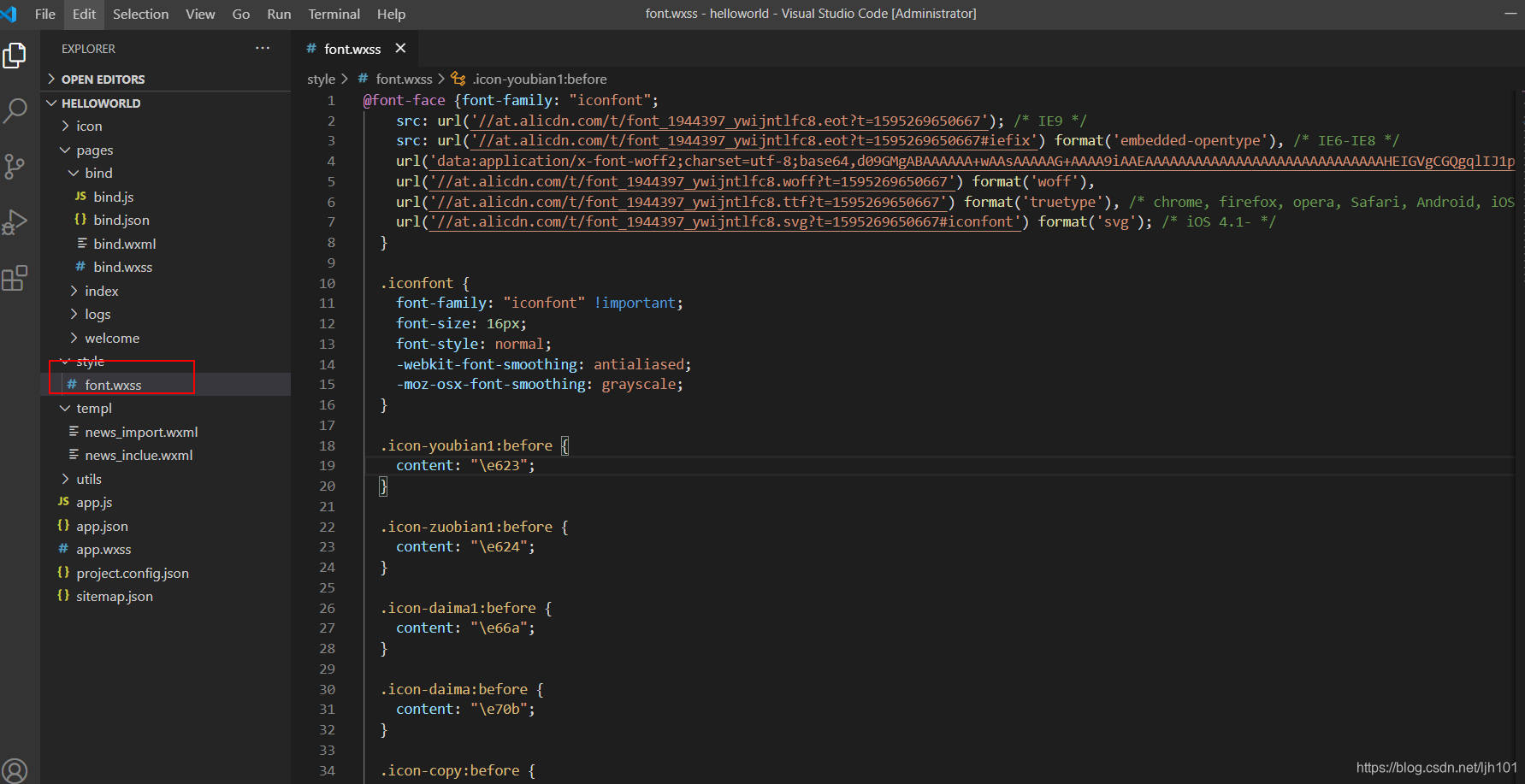The height and width of the screenshot is (784, 1525).
Task: Open the Explorer view in activity bar
Action: [x=15, y=56]
